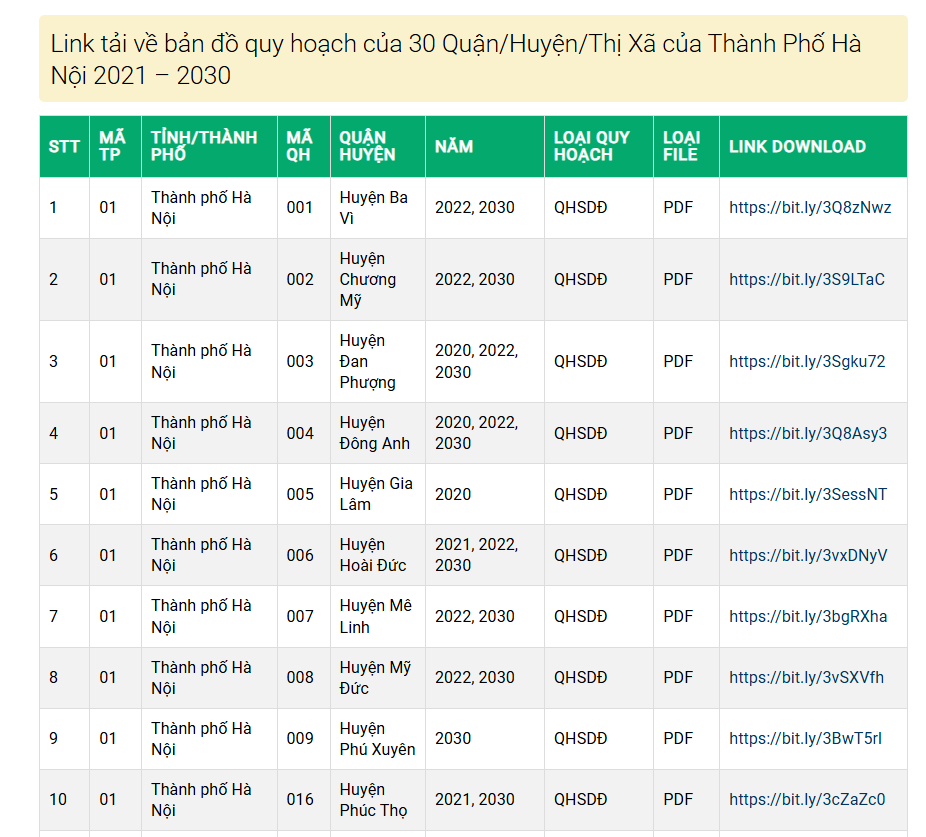
Task: Select the QUẬN HUYỆN column header
Action: pos(367,146)
